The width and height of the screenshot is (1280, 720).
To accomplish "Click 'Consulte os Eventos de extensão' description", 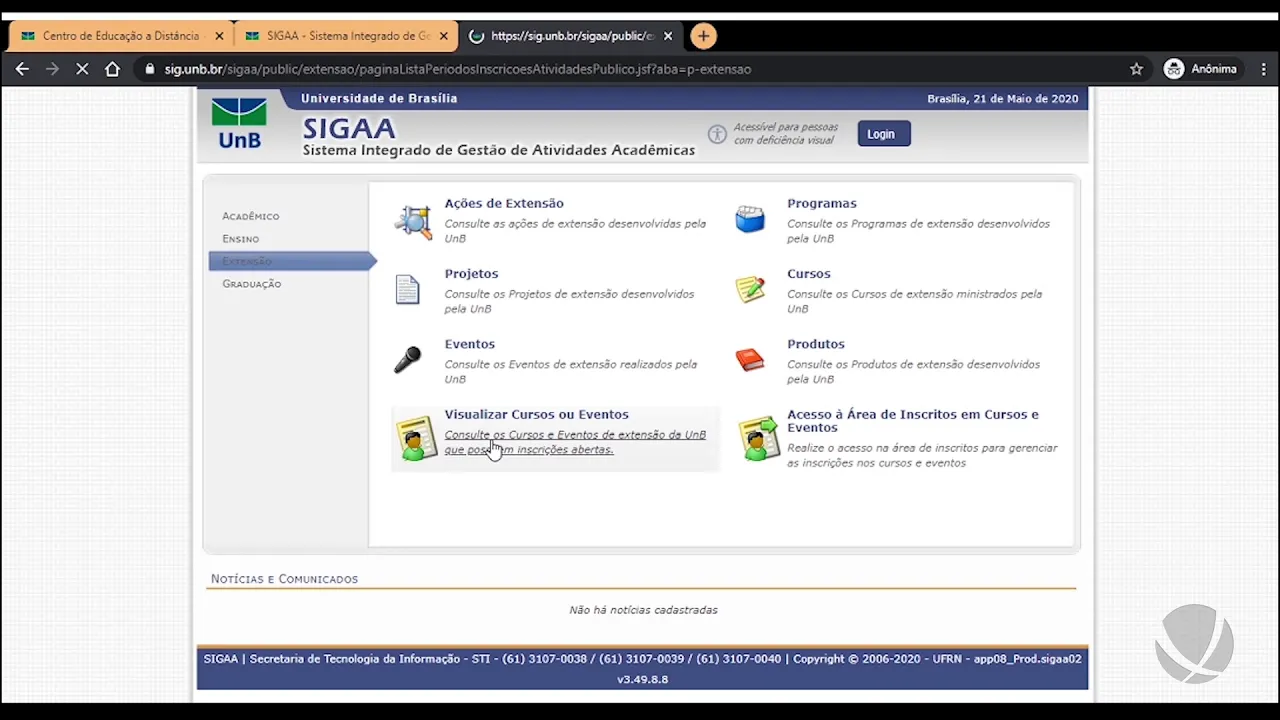I will [x=571, y=372].
